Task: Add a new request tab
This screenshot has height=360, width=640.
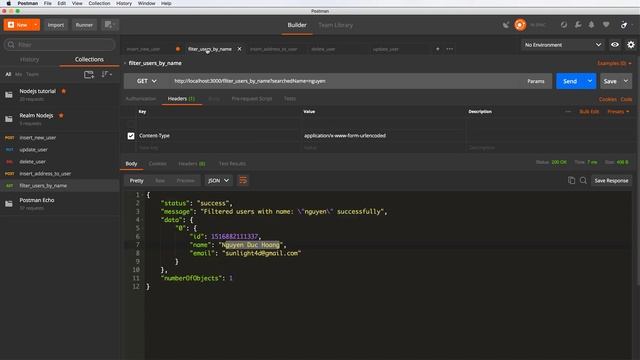Action: [438, 49]
